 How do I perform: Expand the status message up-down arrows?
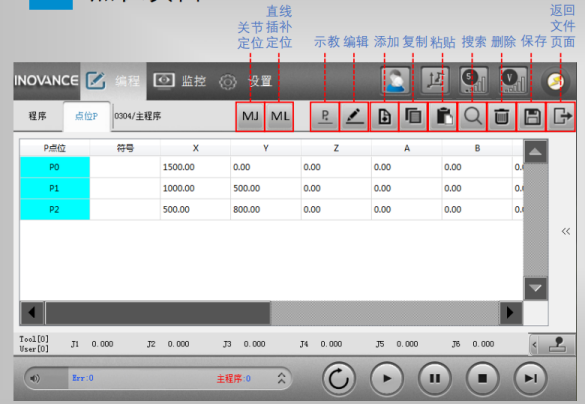[x=282, y=378]
